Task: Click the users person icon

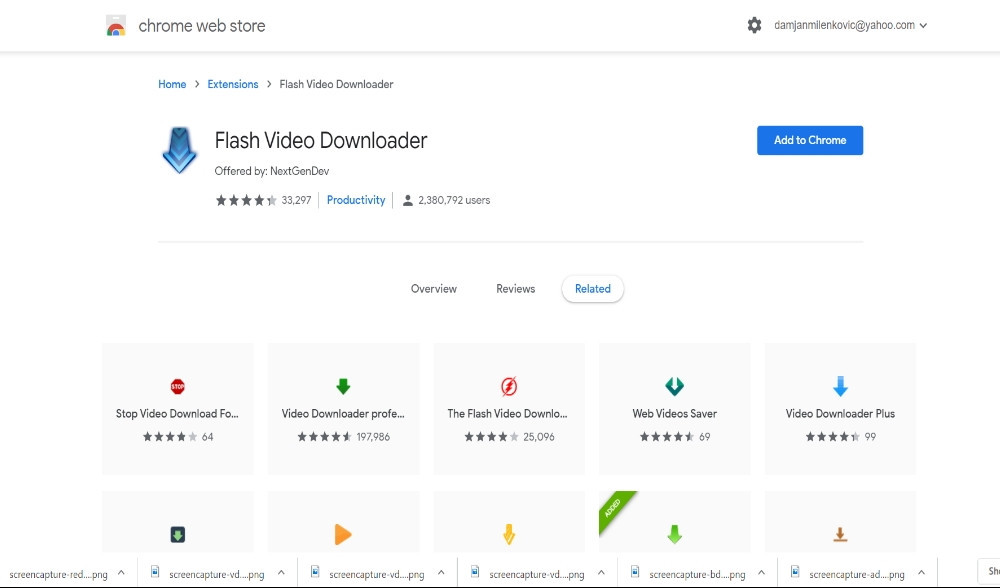Action: pyautogui.click(x=408, y=200)
